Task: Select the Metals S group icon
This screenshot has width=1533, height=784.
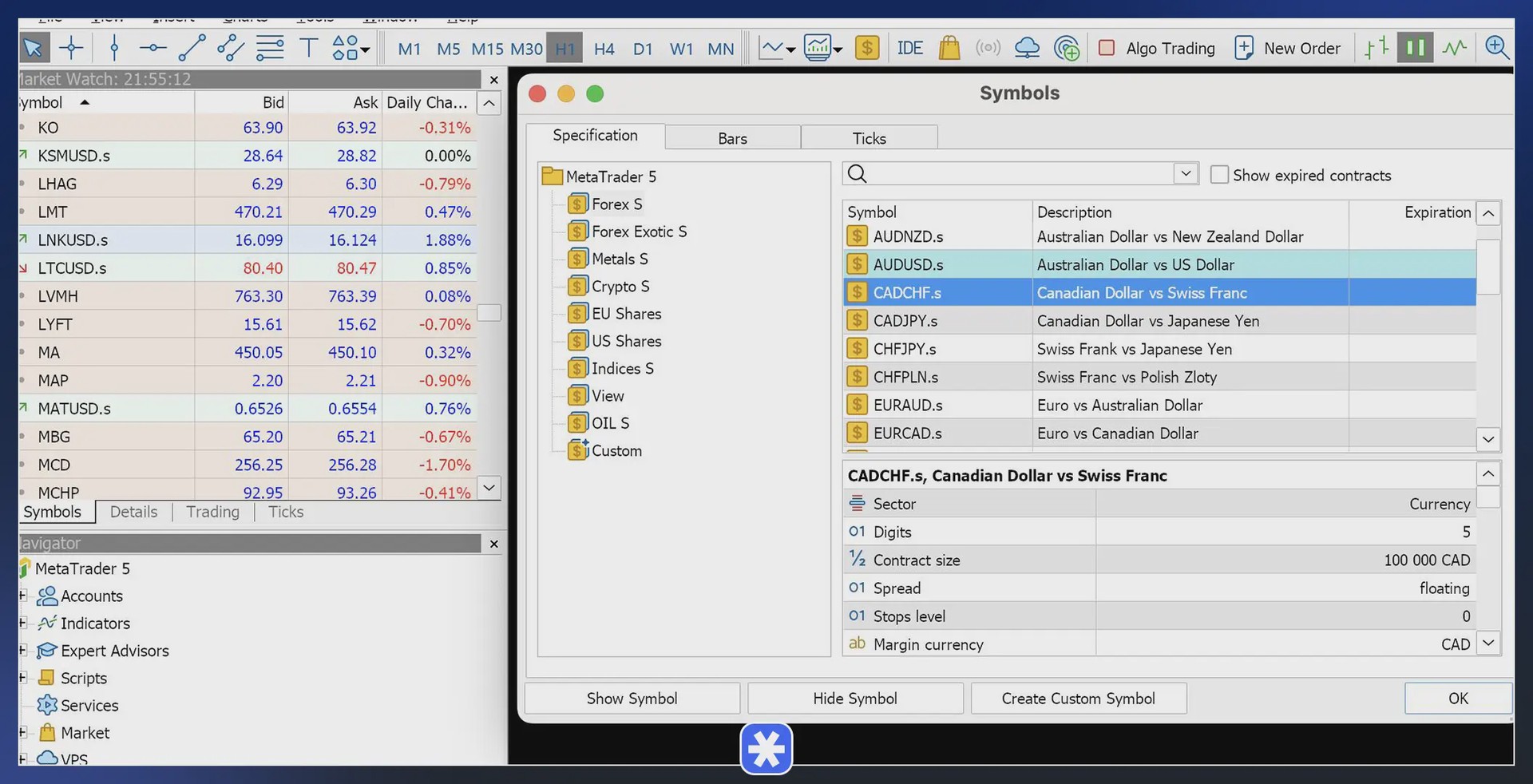Action: 578,259
